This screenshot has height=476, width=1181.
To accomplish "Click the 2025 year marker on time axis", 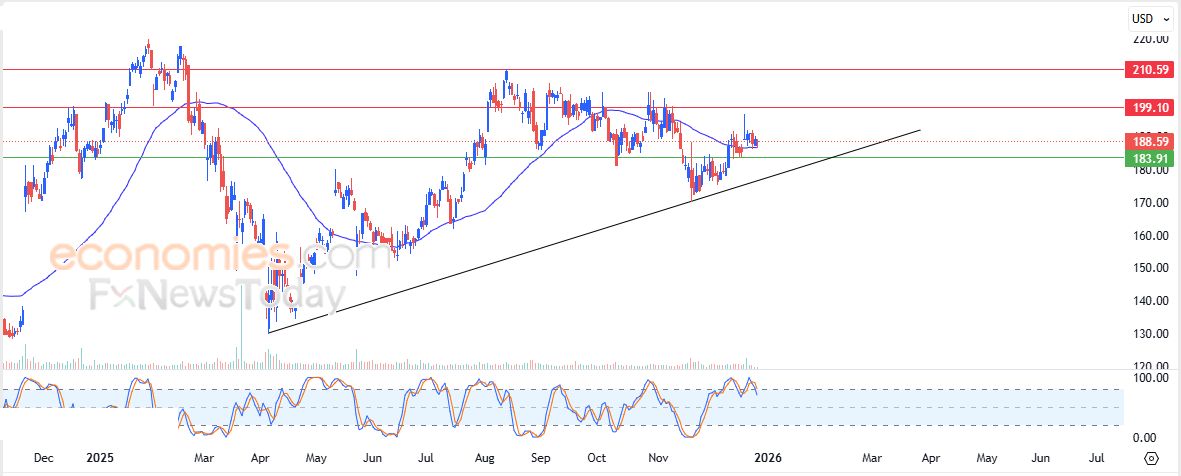I will (98, 458).
